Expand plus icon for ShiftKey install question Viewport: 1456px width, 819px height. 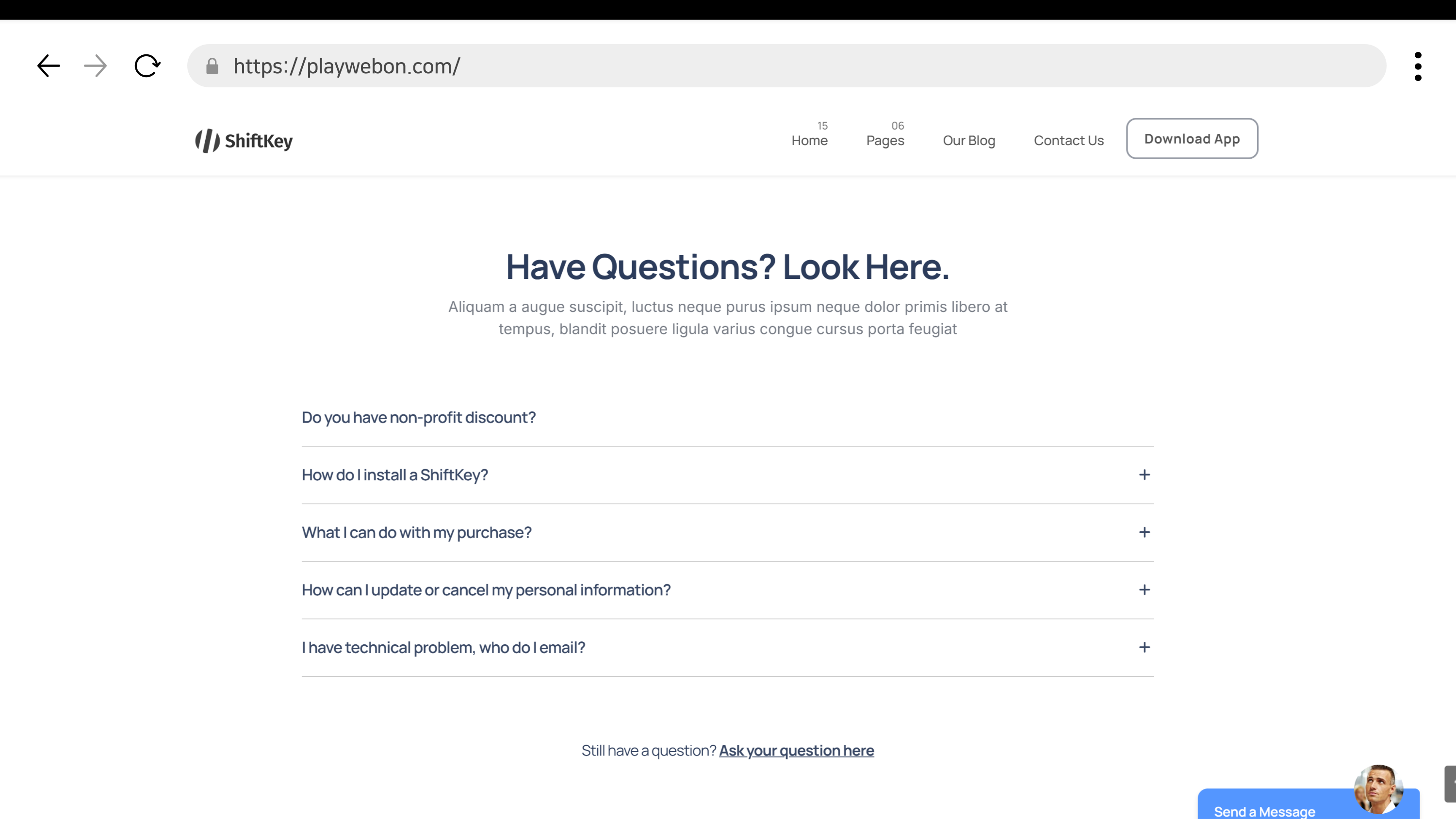pyautogui.click(x=1144, y=475)
